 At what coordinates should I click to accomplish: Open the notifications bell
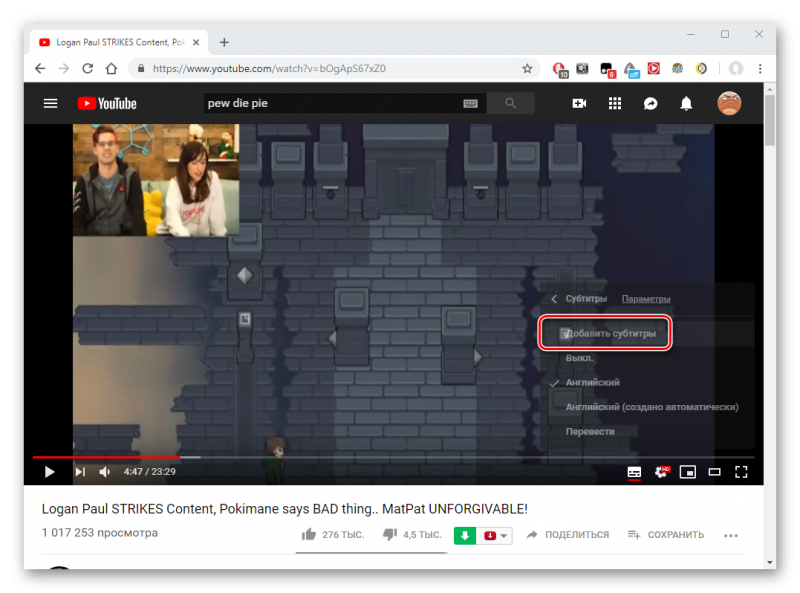[x=686, y=104]
